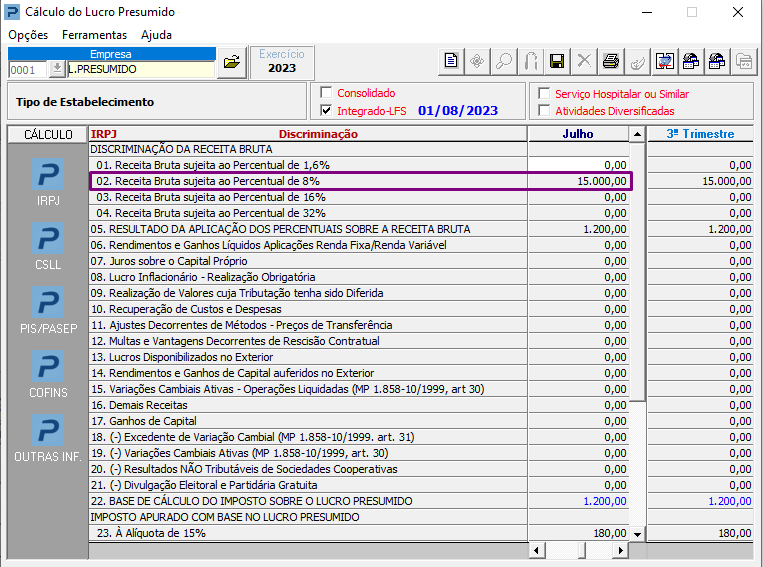Click row 21 Divulgação Eleitoral e Partidária Gratuita

tap(308, 485)
